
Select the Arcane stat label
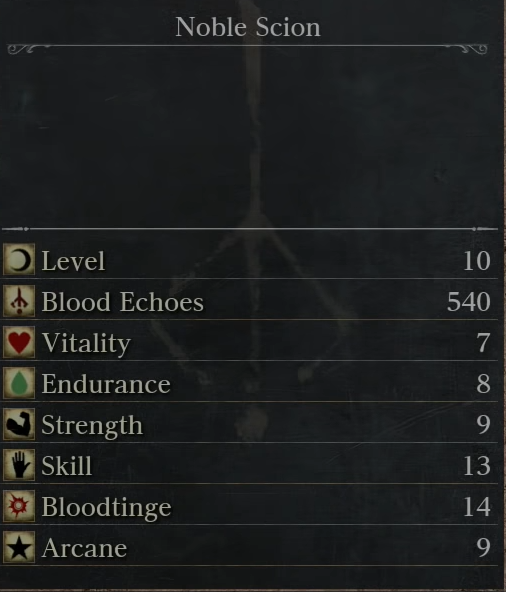pos(84,548)
